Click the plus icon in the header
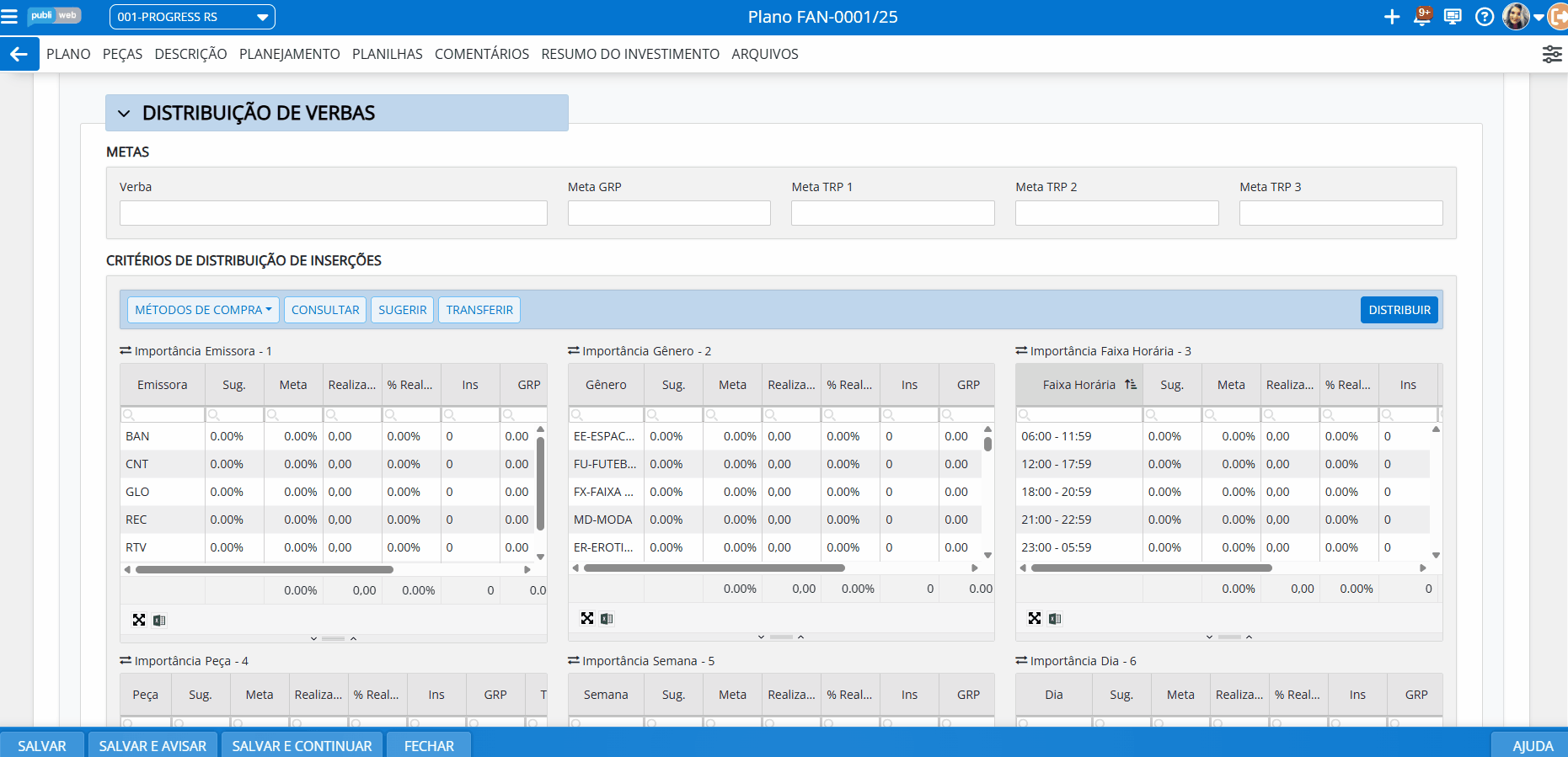Viewport: 1568px width, 757px height. point(1392,17)
